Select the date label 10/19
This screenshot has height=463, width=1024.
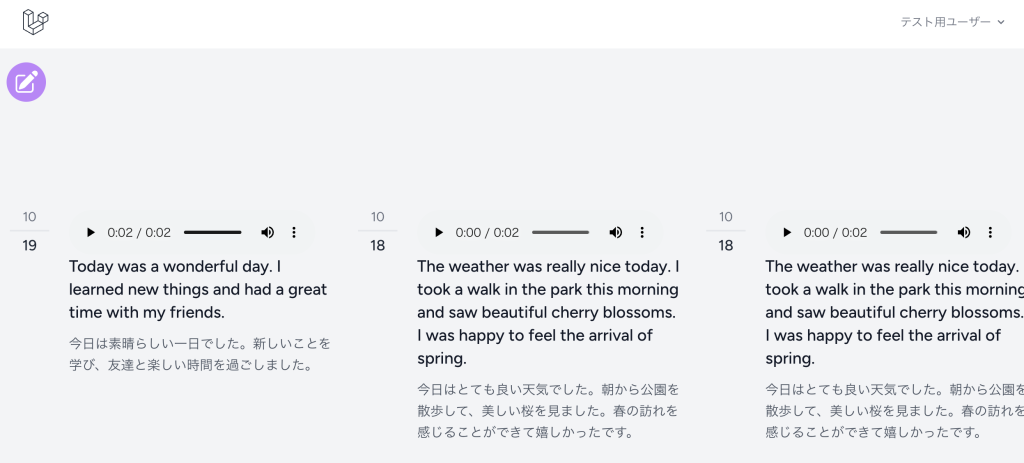tap(29, 231)
